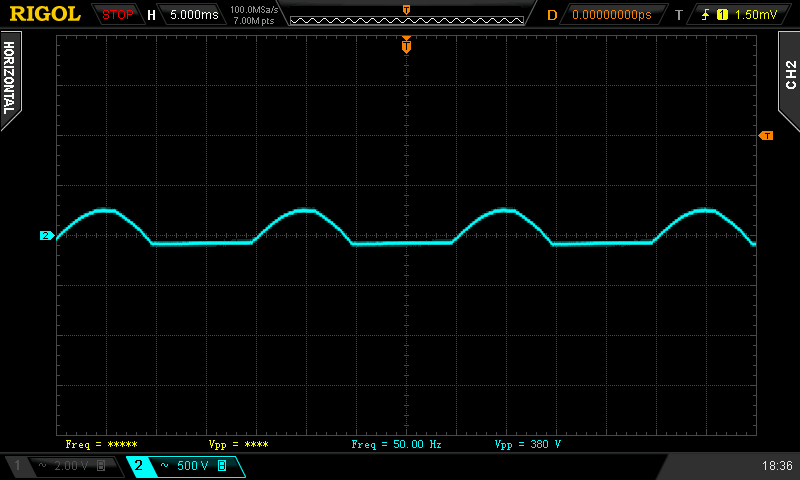Click the channel 2 bandwidth limit icon
The image size is (800, 480).
tap(222, 466)
